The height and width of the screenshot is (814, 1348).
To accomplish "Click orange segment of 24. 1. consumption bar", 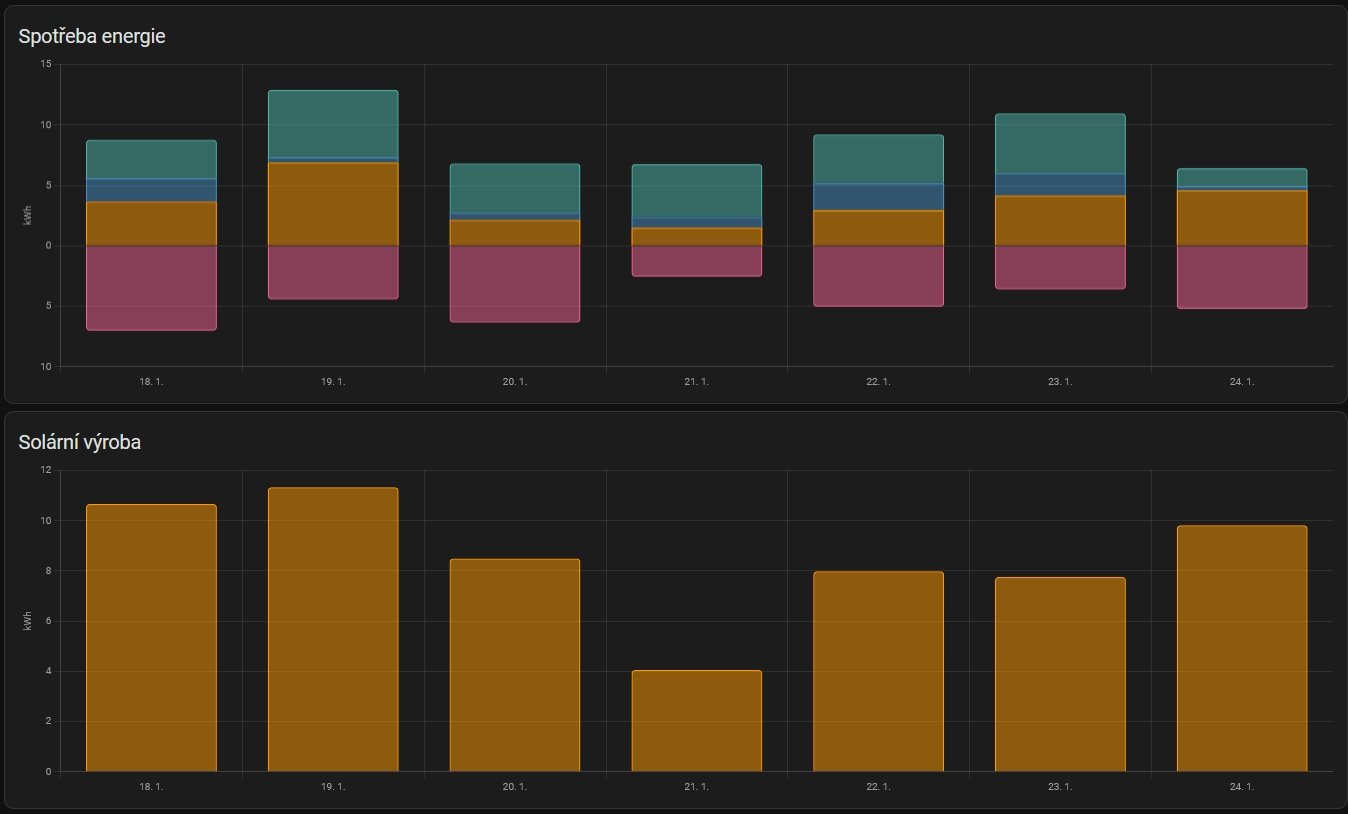I will click(1242, 218).
